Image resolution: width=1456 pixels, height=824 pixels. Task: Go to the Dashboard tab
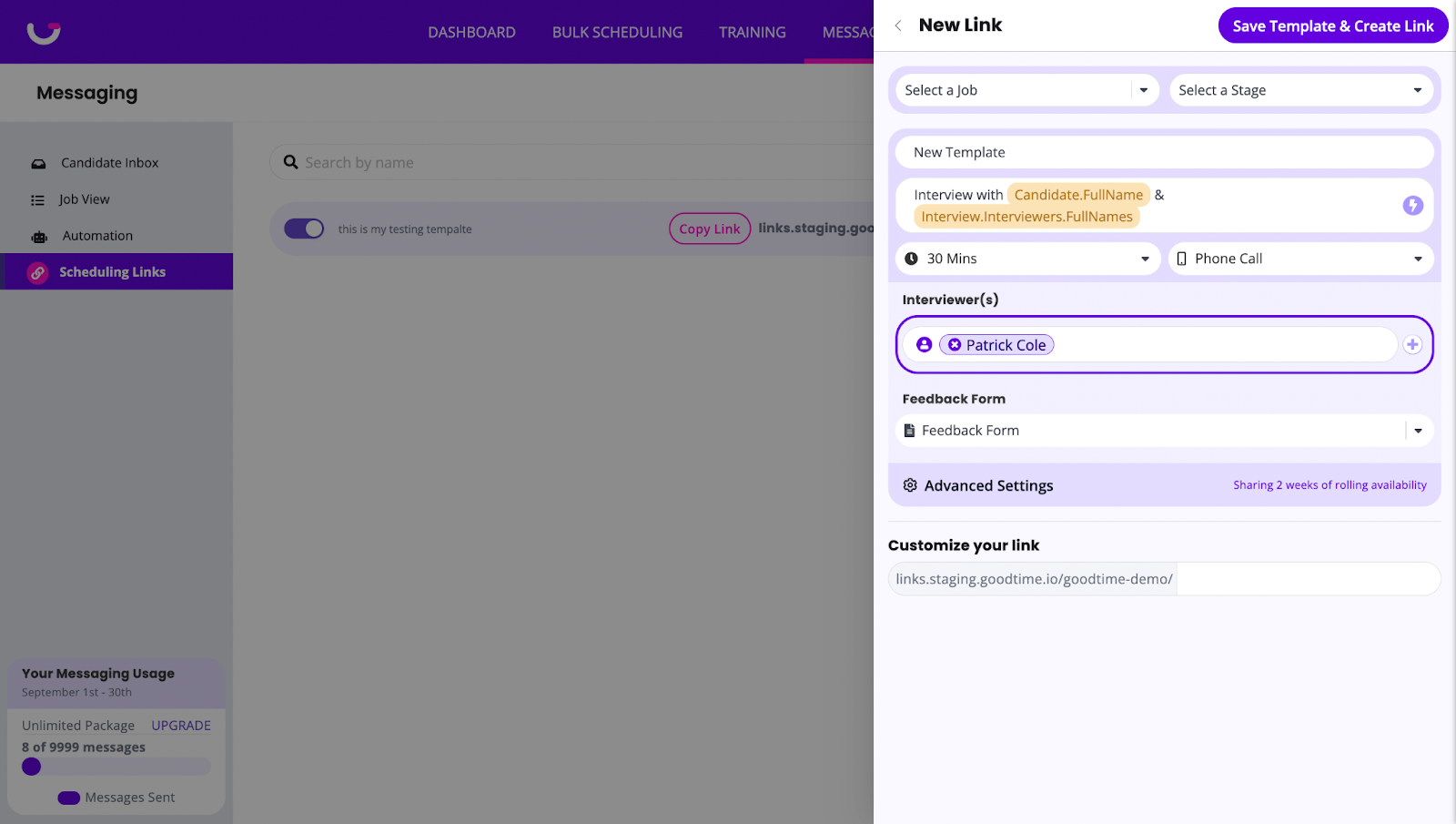(471, 33)
